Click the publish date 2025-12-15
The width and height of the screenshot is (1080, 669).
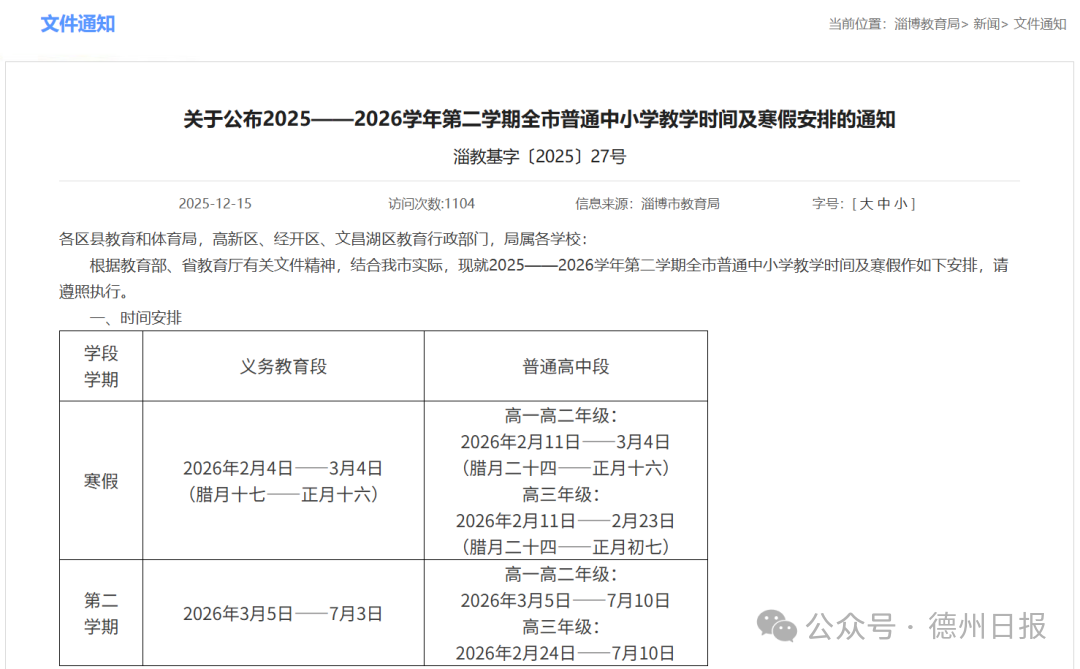point(215,204)
